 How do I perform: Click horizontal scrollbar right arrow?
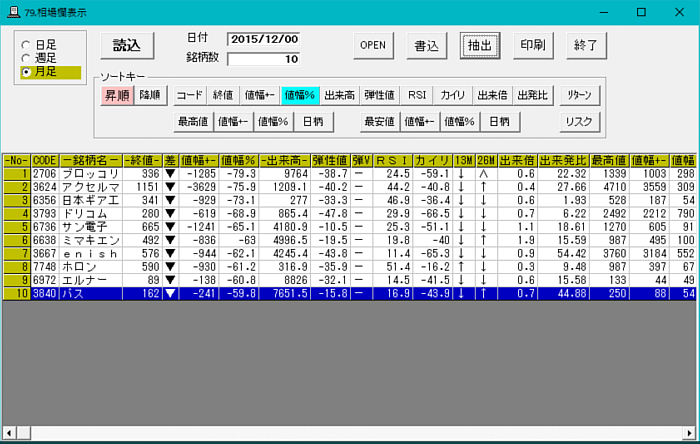tap(690, 433)
